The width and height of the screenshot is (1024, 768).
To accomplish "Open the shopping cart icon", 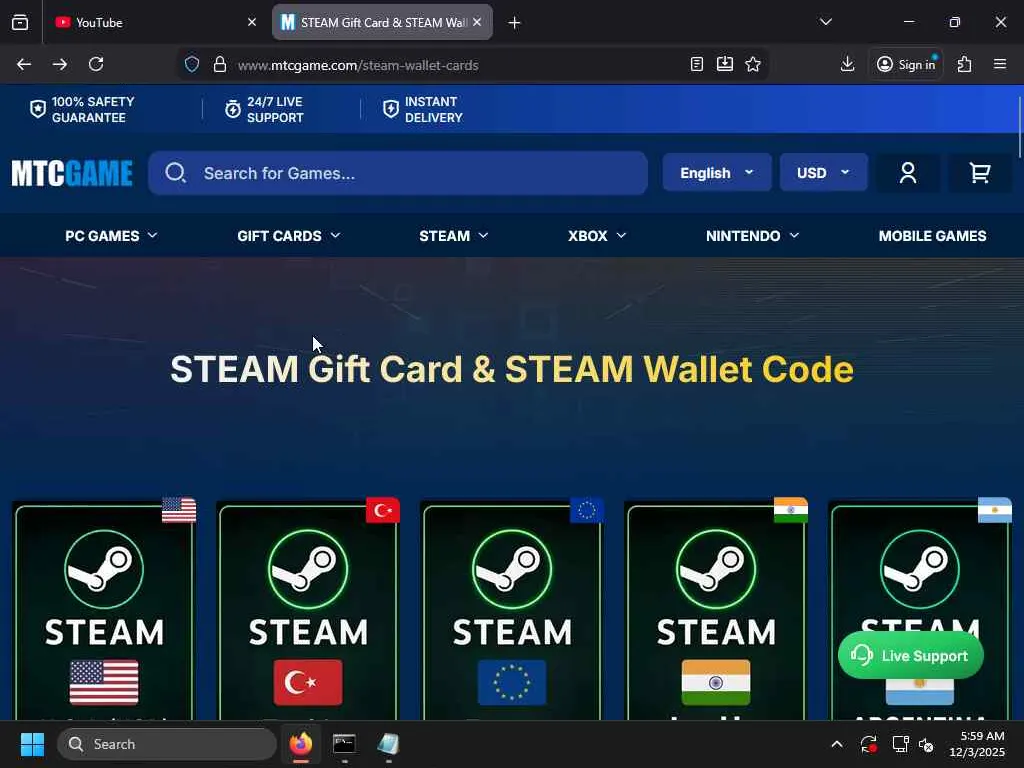I will point(980,173).
